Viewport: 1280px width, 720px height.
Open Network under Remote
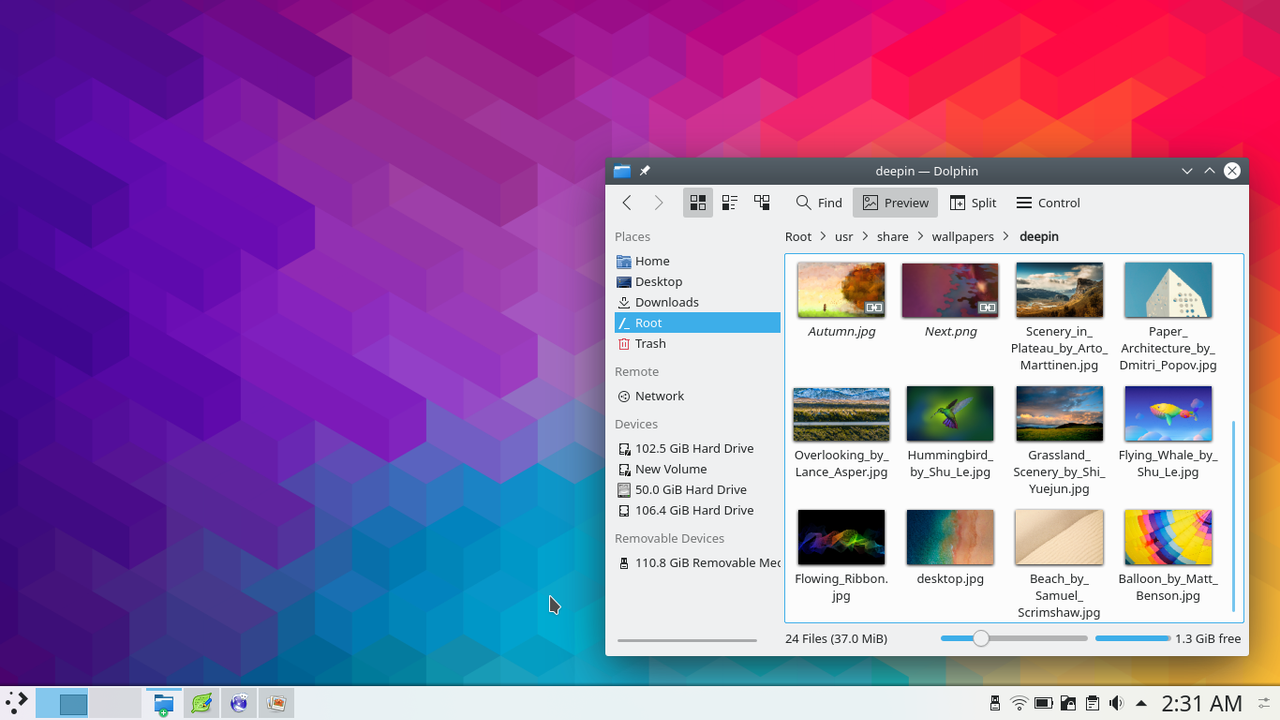pyautogui.click(x=697, y=396)
